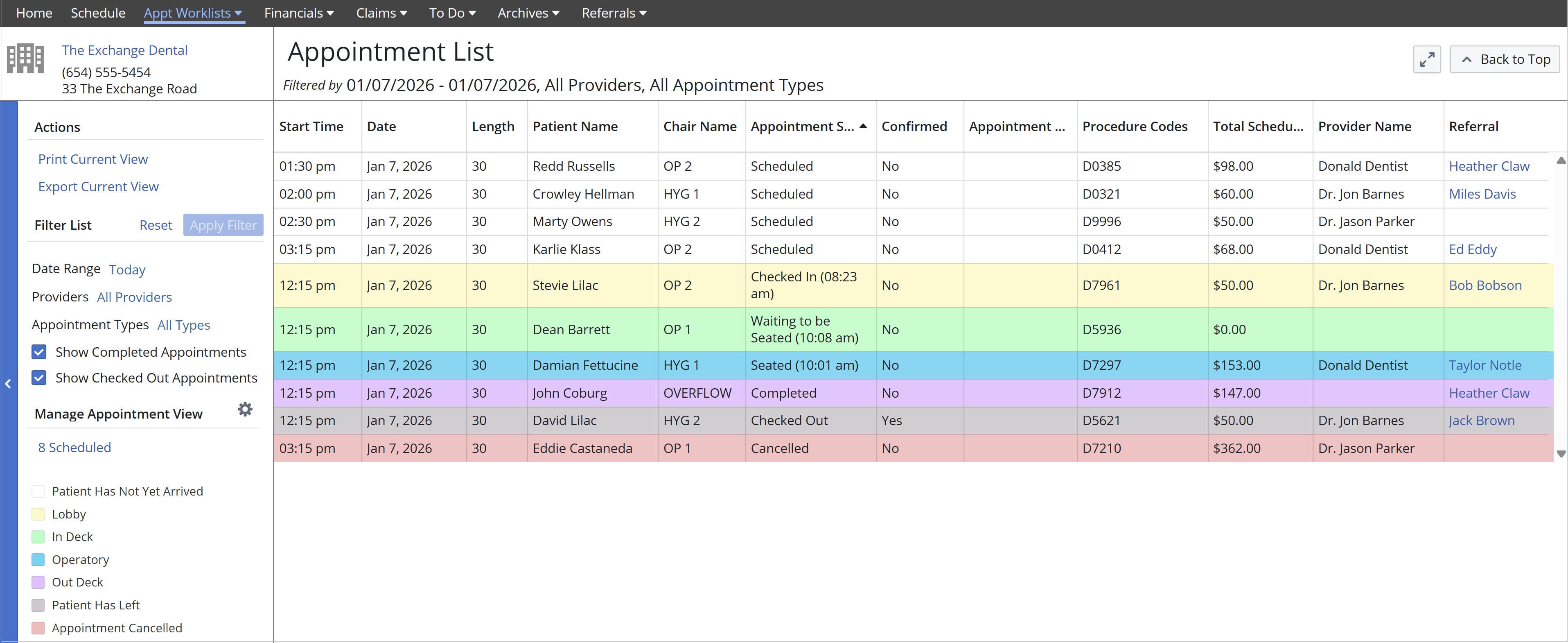The height and width of the screenshot is (643, 1568).
Task: Open the Home menu item
Action: pyautogui.click(x=34, y=13)
